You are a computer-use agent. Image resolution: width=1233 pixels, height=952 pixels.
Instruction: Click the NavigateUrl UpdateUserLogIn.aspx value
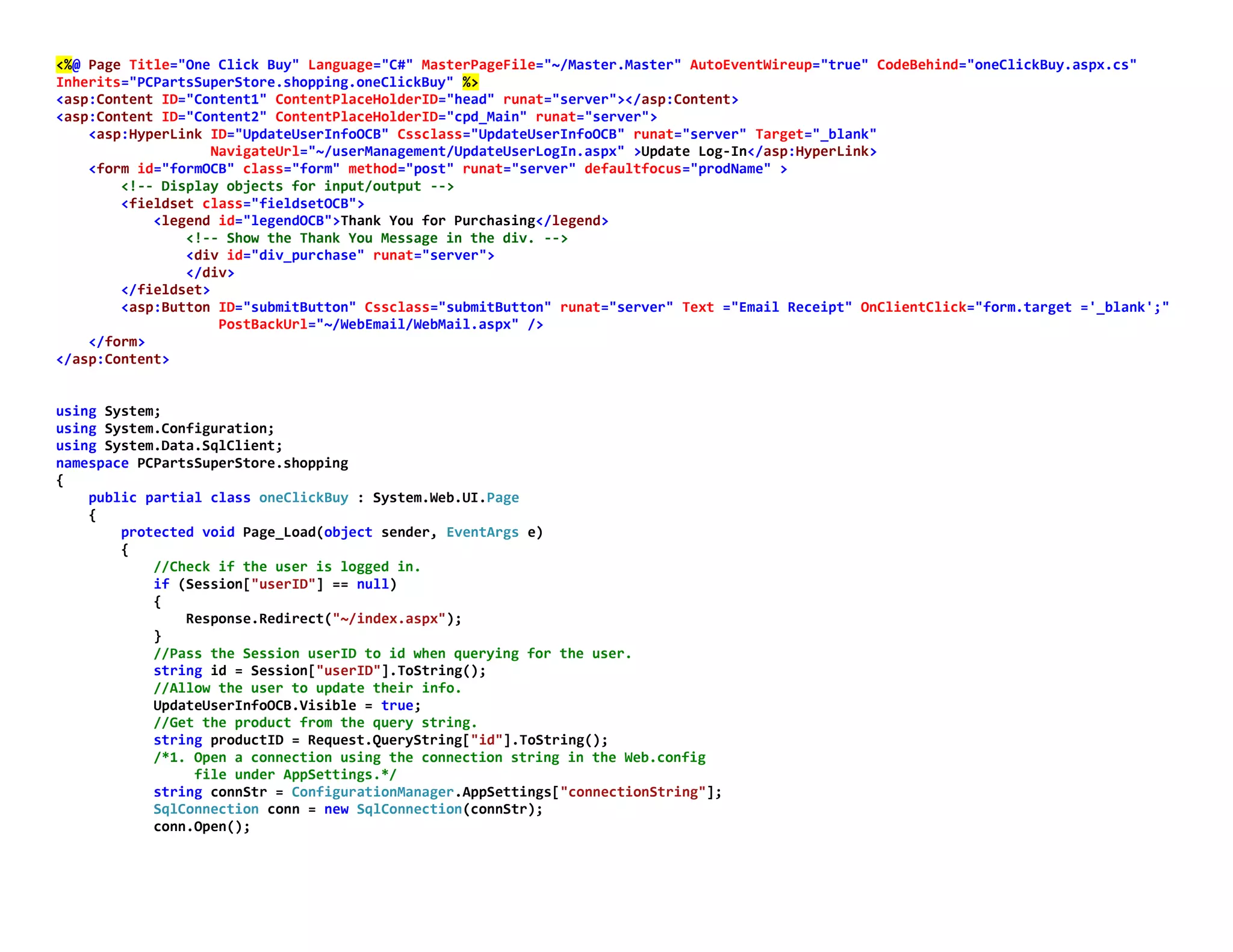tap(466, 152)
